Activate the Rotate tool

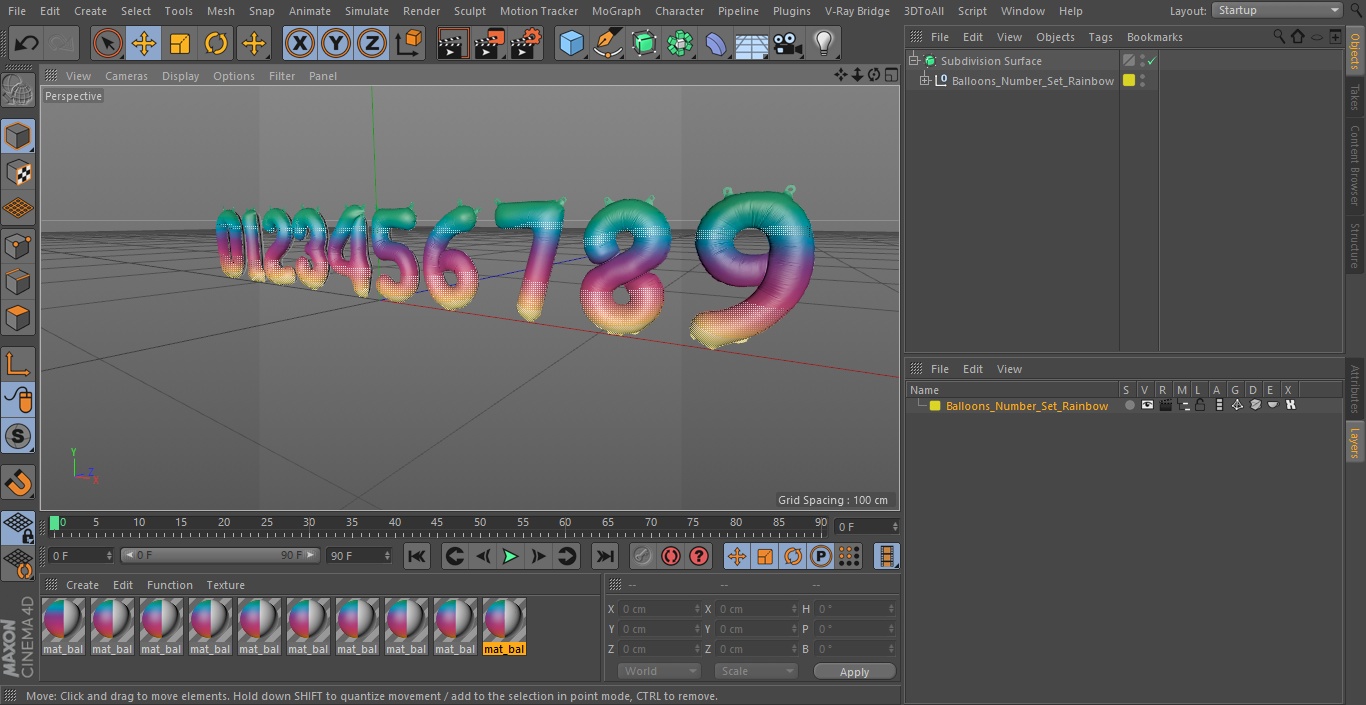216,44
